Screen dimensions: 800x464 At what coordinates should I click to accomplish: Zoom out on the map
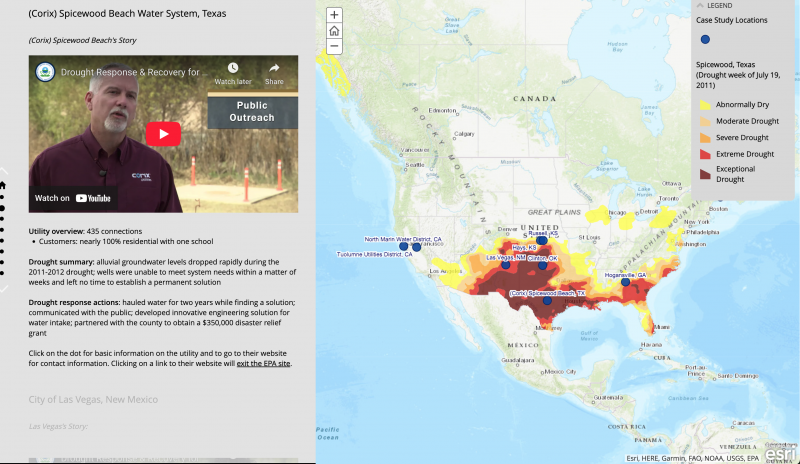click(x=334, y=46)
